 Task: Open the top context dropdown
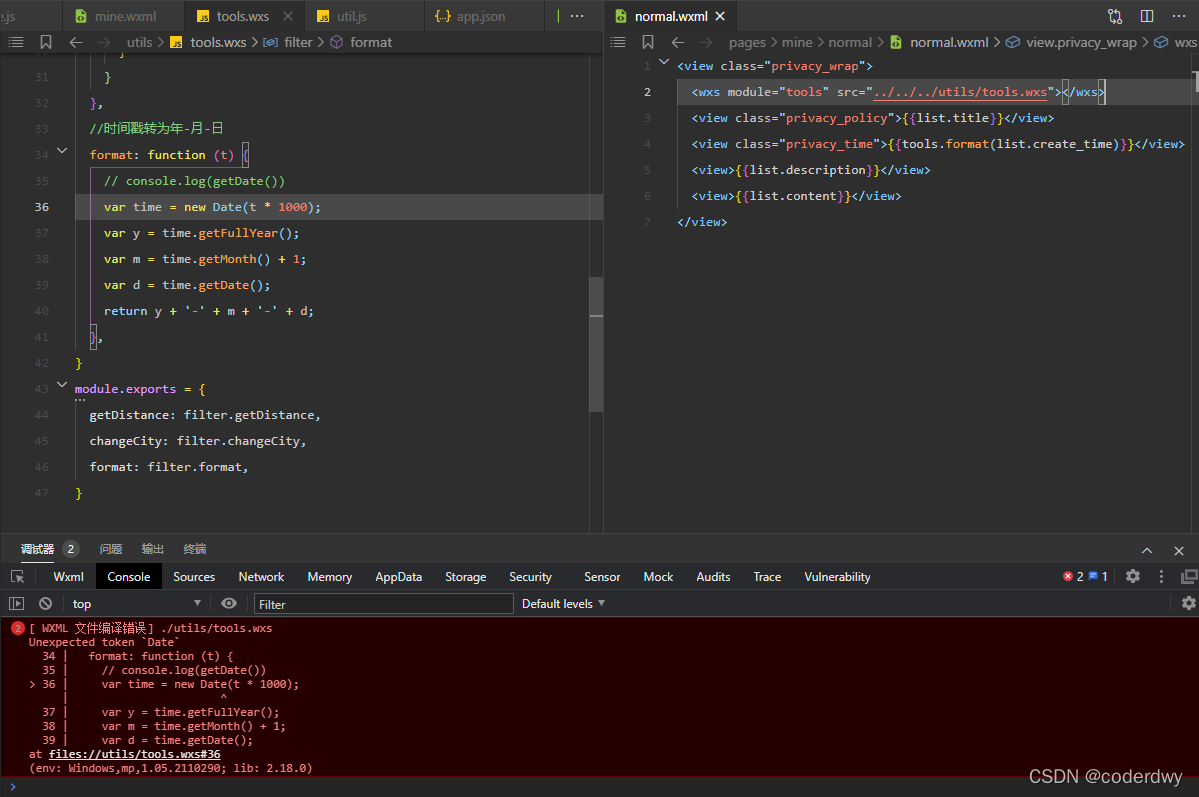(x=136, y=603)
